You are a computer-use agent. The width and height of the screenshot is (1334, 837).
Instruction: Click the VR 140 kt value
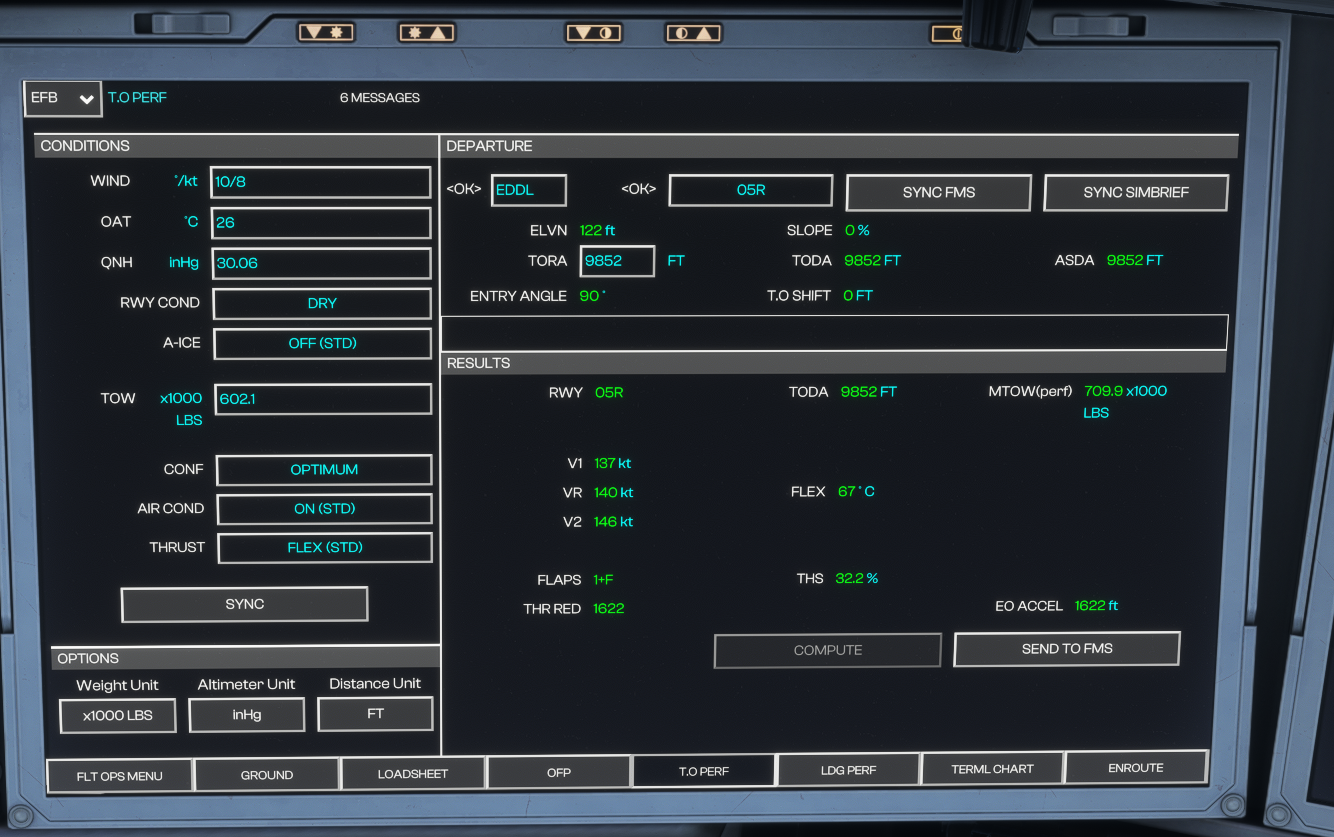[x=614, y=493]
